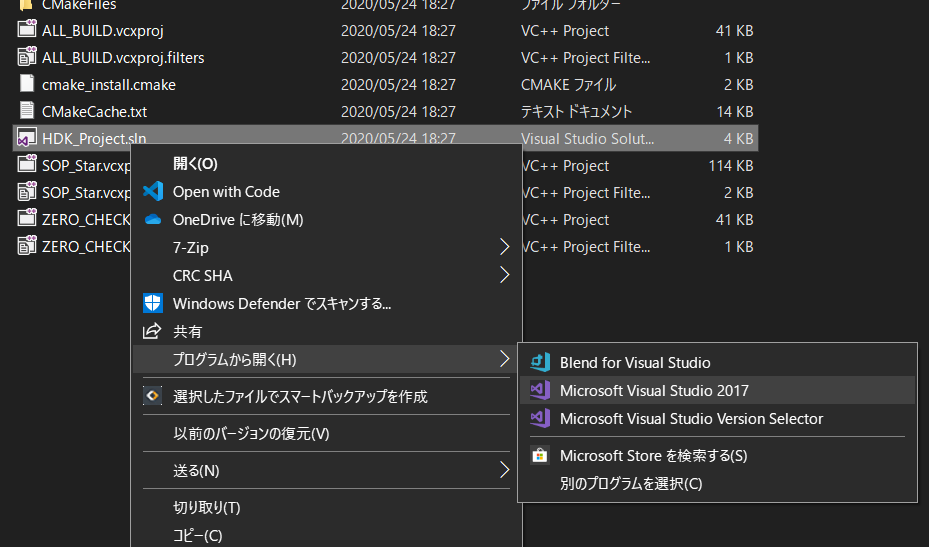Click the OneDrive cloud icon

(x=153, y=219)
